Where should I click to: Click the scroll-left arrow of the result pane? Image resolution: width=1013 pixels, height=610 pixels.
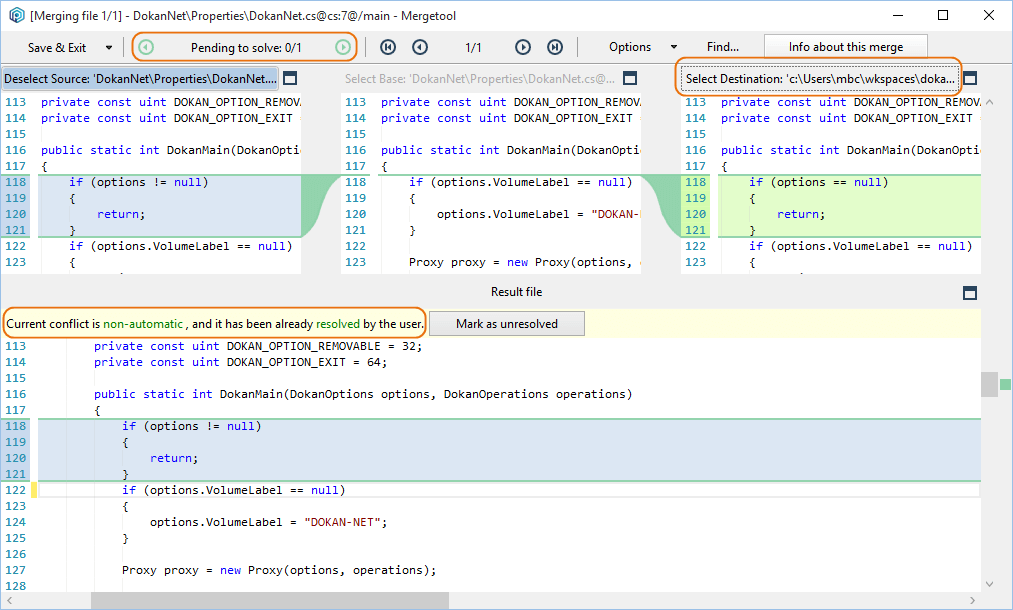pos(9,601)
